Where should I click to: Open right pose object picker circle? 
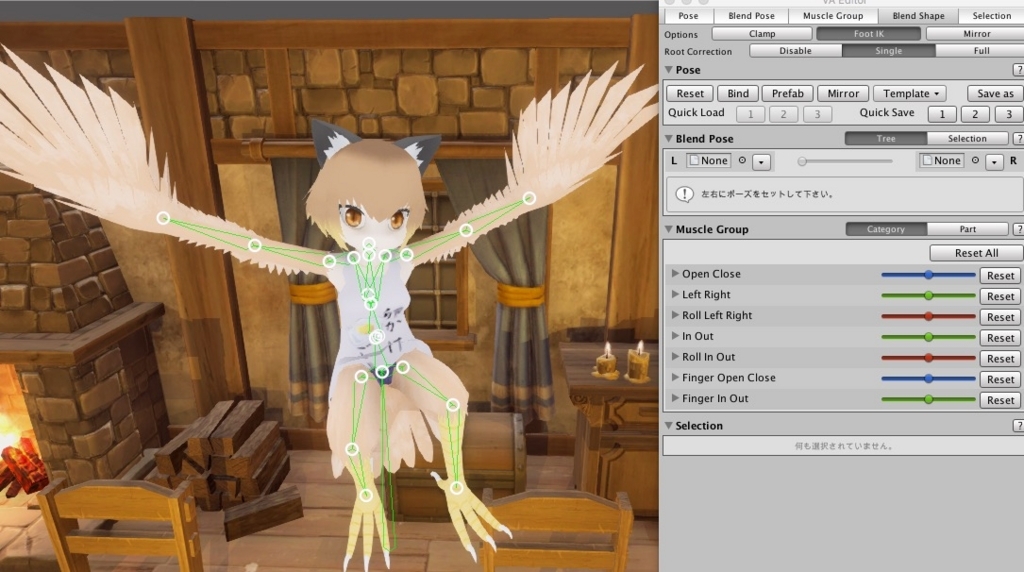tap(975, 160)
